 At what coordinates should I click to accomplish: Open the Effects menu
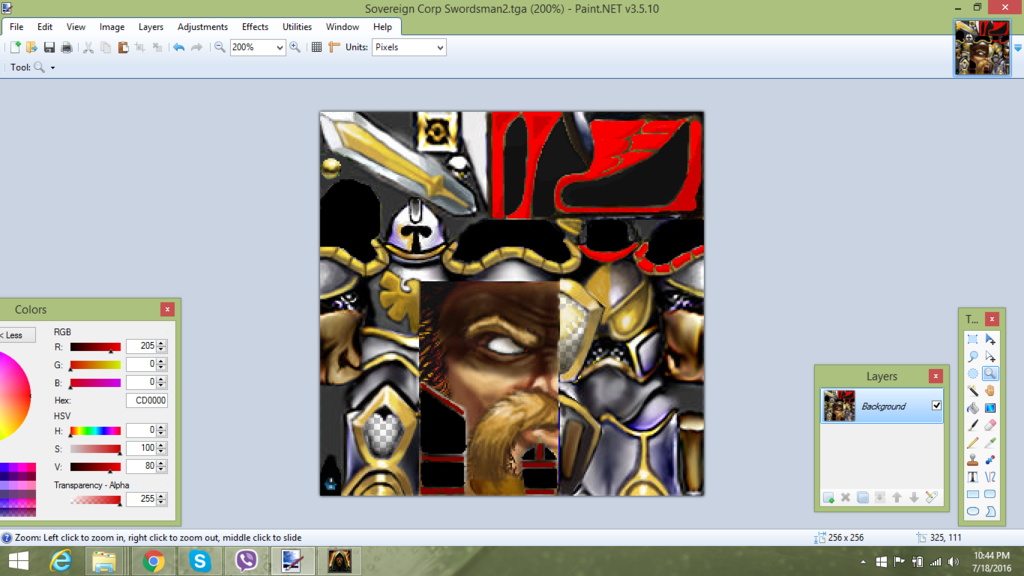(255, 27)
